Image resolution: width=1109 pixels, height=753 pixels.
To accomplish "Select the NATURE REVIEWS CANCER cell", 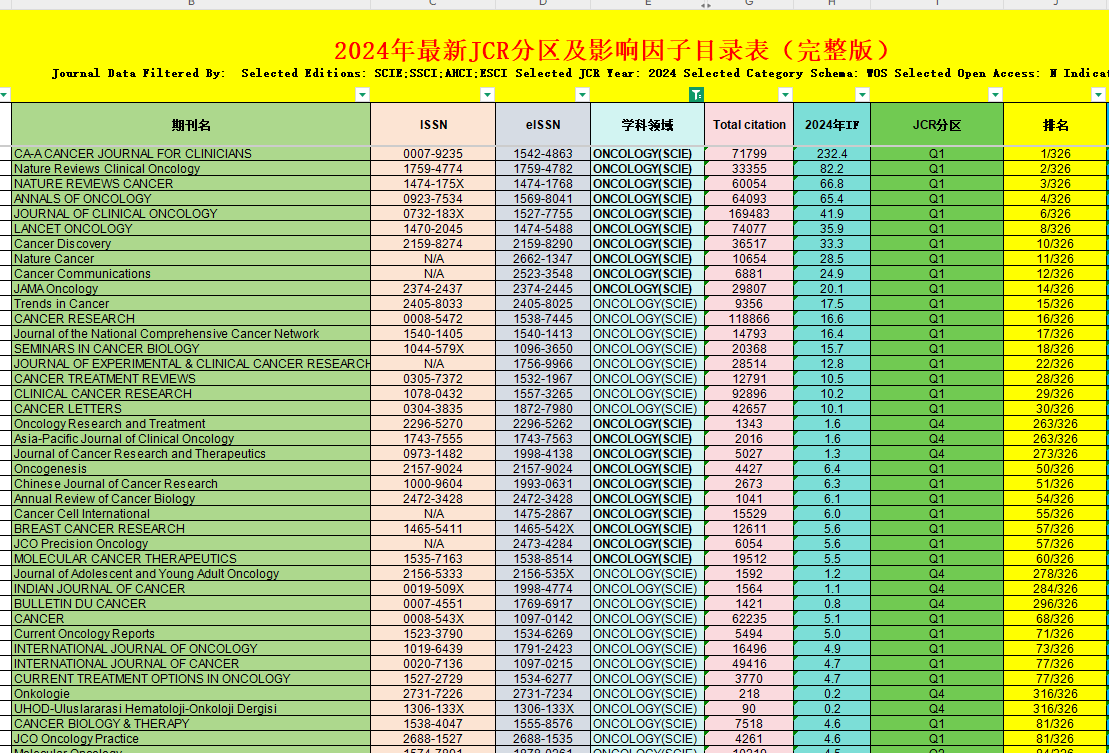I will (191, 183).
